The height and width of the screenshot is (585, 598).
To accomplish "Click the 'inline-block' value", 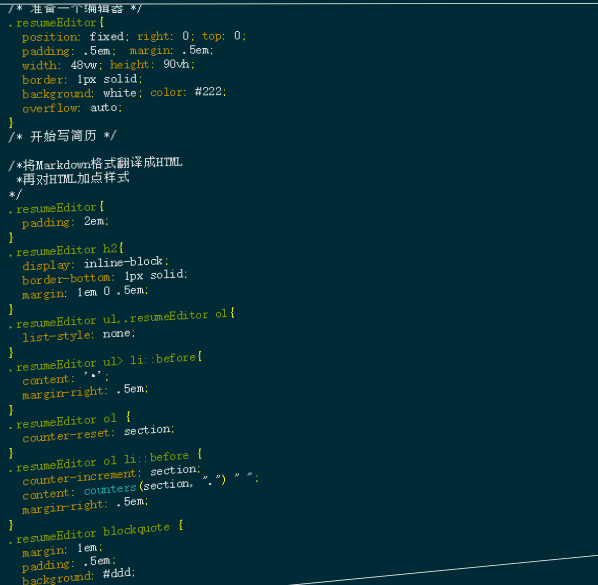I will [123, 262].
